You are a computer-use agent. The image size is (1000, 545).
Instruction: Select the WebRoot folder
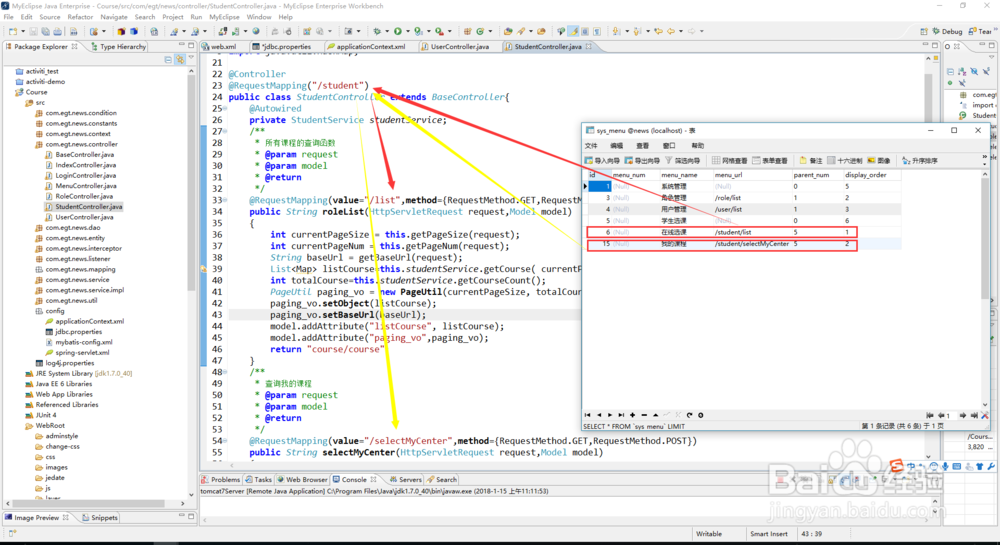[x=45, y=425]
